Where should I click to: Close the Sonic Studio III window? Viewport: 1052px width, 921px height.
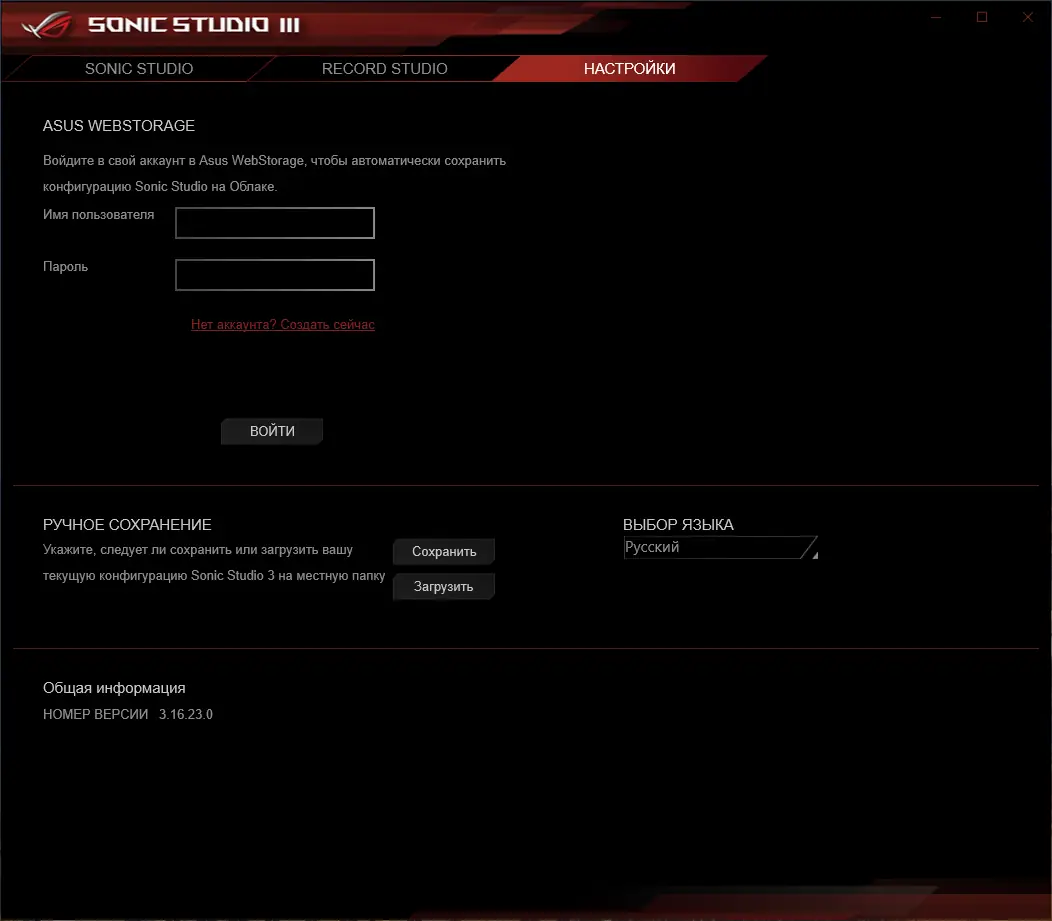(x=1028, y=17)
